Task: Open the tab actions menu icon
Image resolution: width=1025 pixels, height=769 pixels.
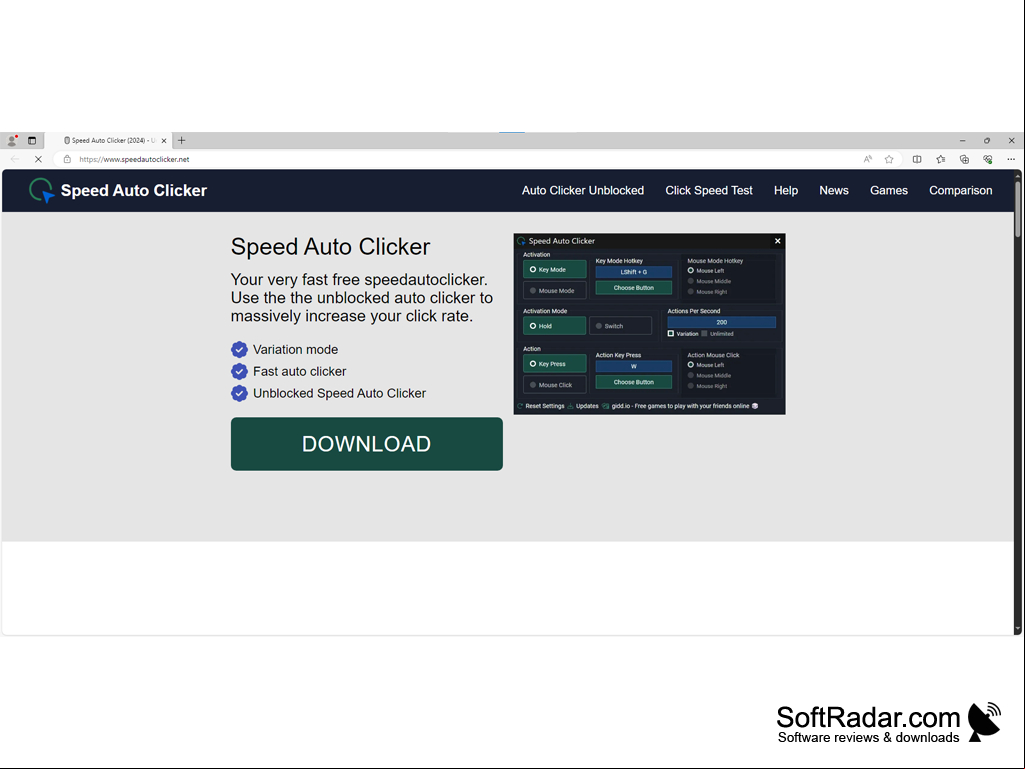Action: coord(31,141)
